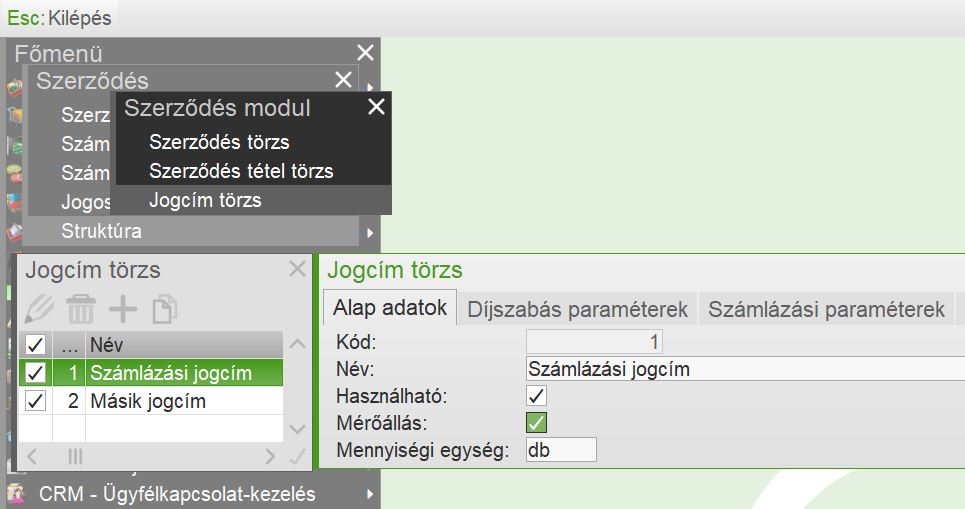Close the Szerződés modul submenu

pyautogui.click(x=376, y=106)
